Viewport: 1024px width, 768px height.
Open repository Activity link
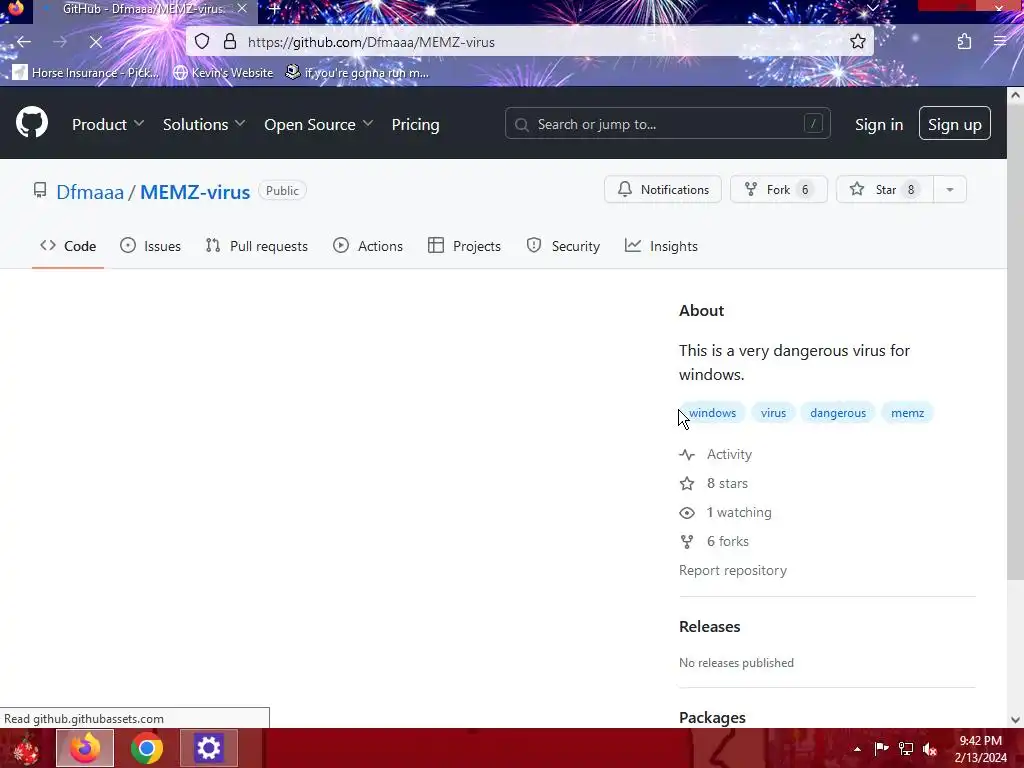coord(716,455)
